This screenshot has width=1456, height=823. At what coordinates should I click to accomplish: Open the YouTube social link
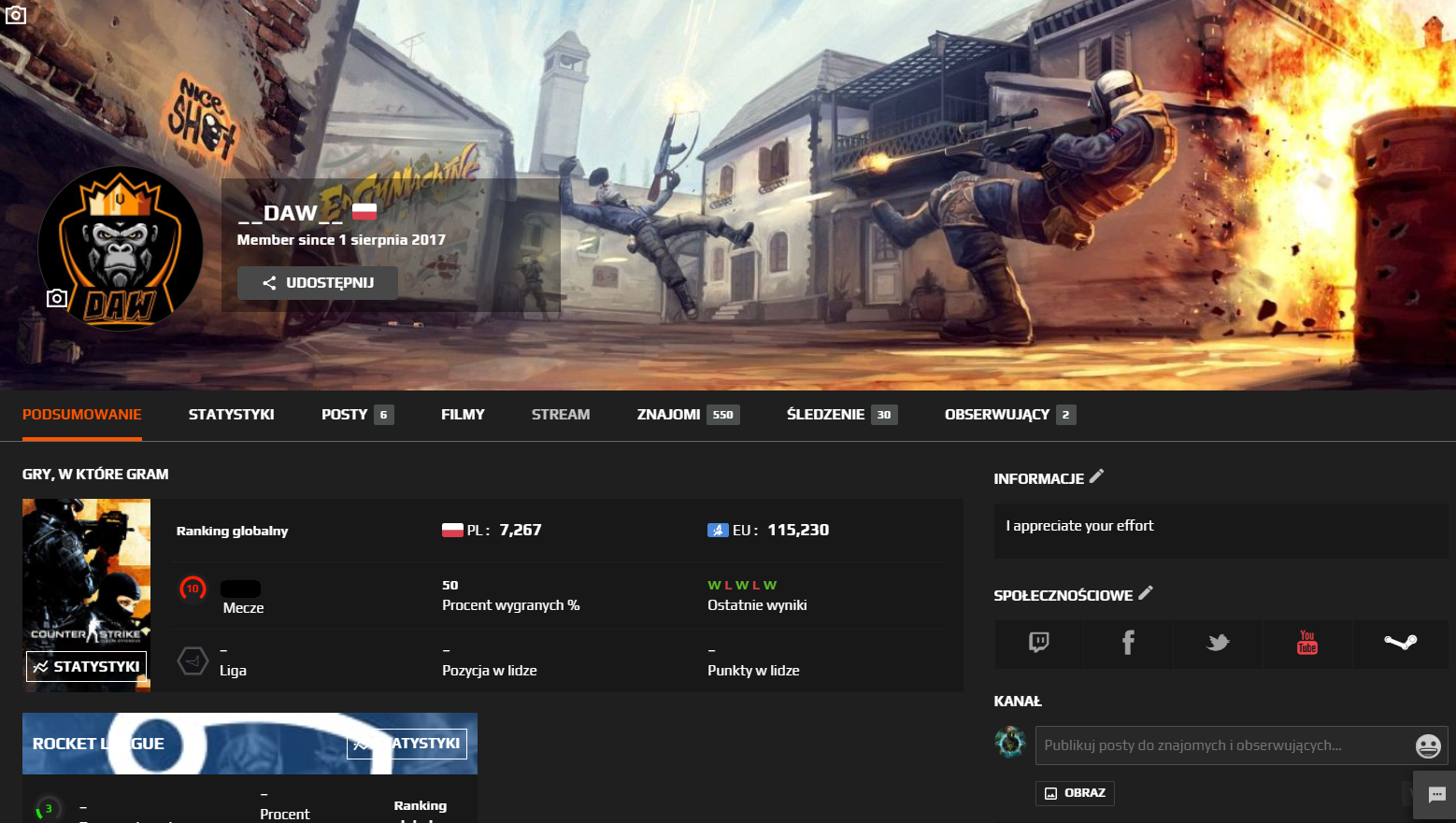pos(1307,643)
